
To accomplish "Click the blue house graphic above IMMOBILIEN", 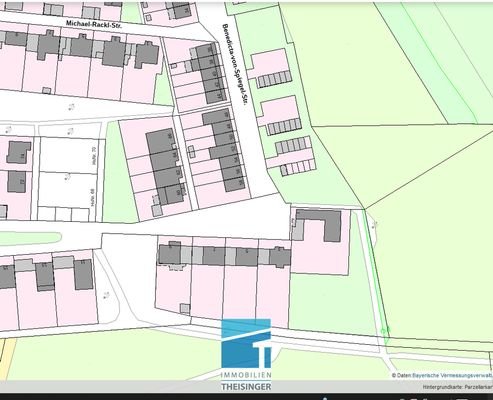I will tap(246, 343).
